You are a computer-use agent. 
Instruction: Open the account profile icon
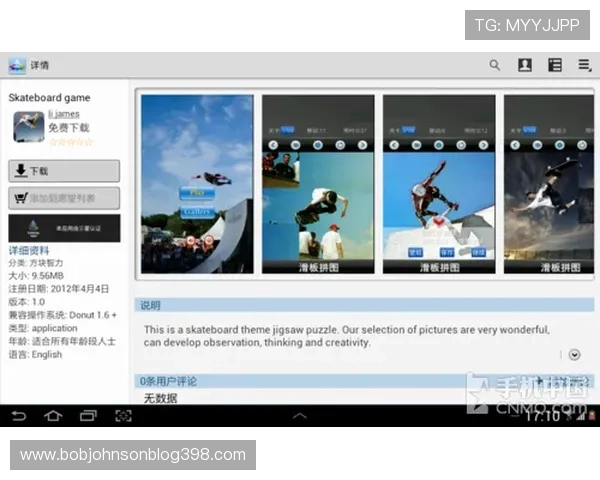click(x=524, y=65)
